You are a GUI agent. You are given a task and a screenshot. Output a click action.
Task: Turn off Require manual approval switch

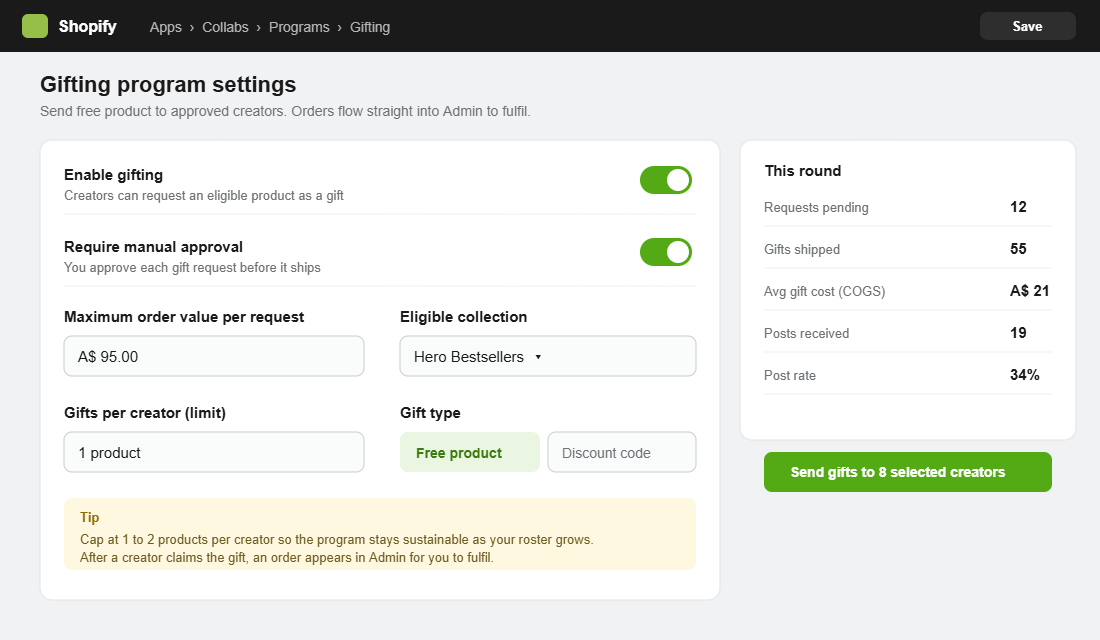click(666, 252)
